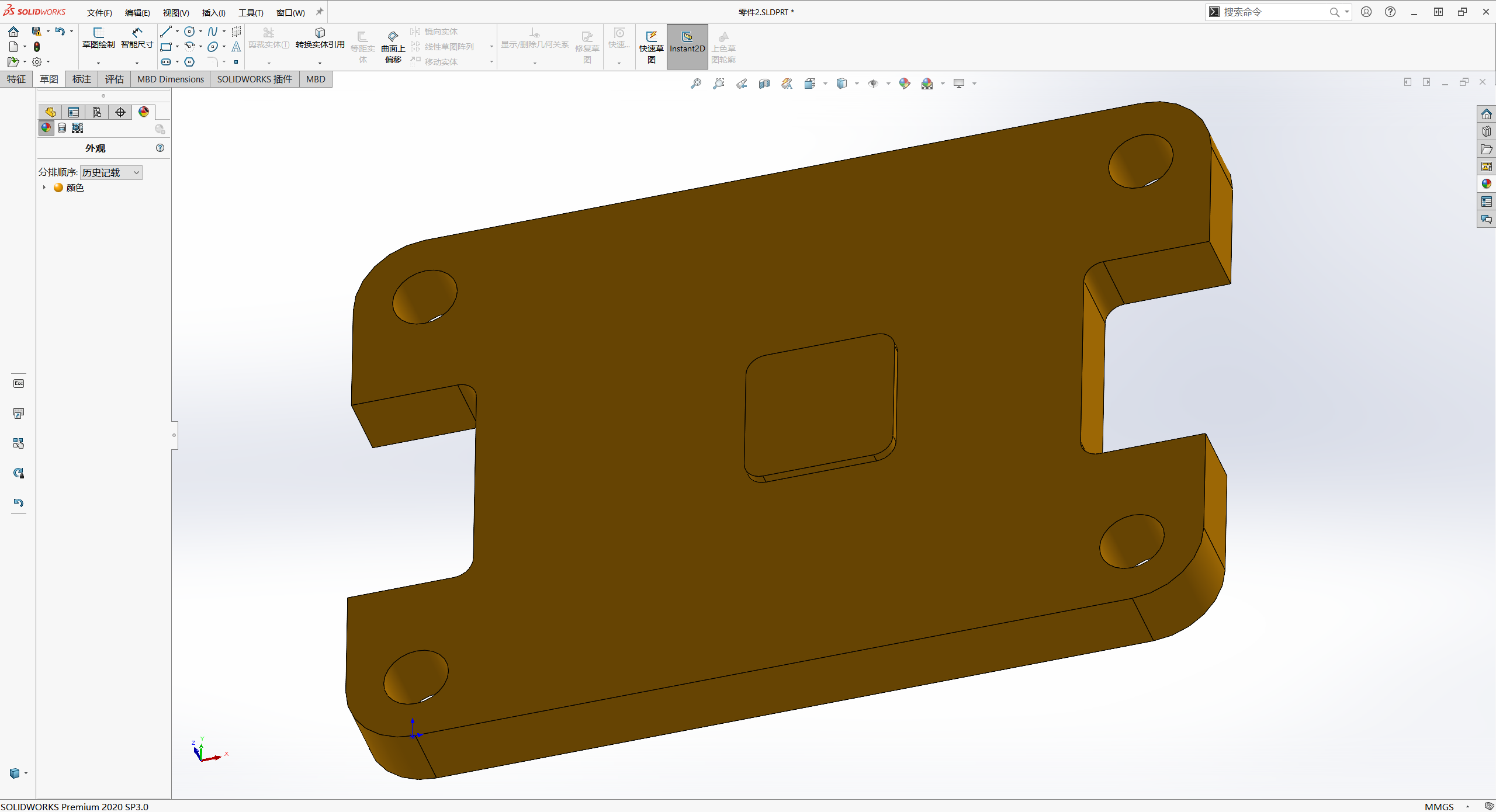This screenshot has width=1496, height=812.
Task: Expand the 颜色 tree node
Action: 44,188
